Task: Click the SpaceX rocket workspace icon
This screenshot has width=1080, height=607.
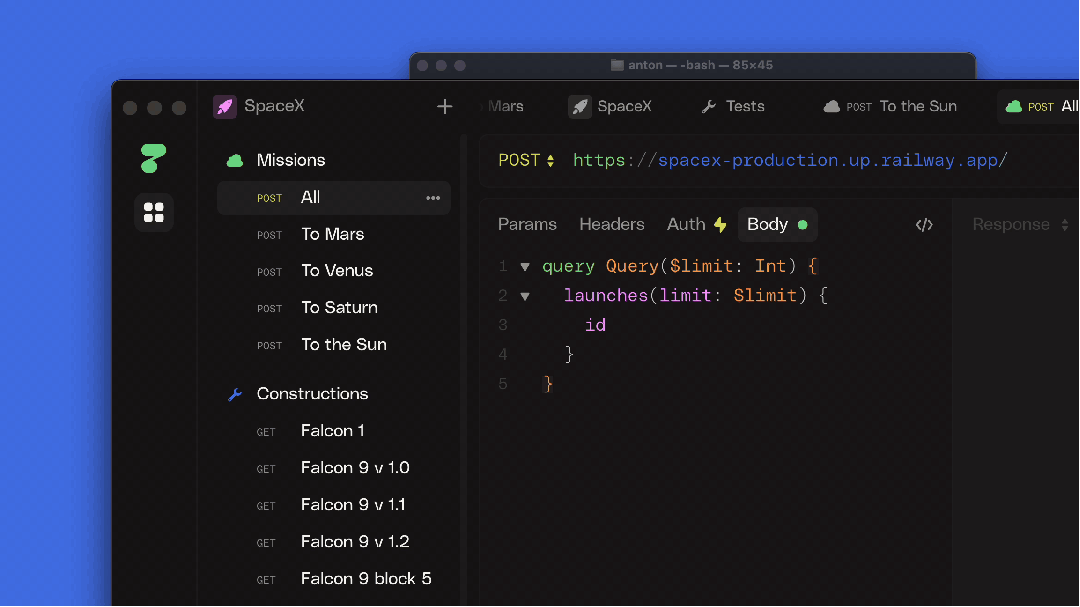Action: (225, 106)
